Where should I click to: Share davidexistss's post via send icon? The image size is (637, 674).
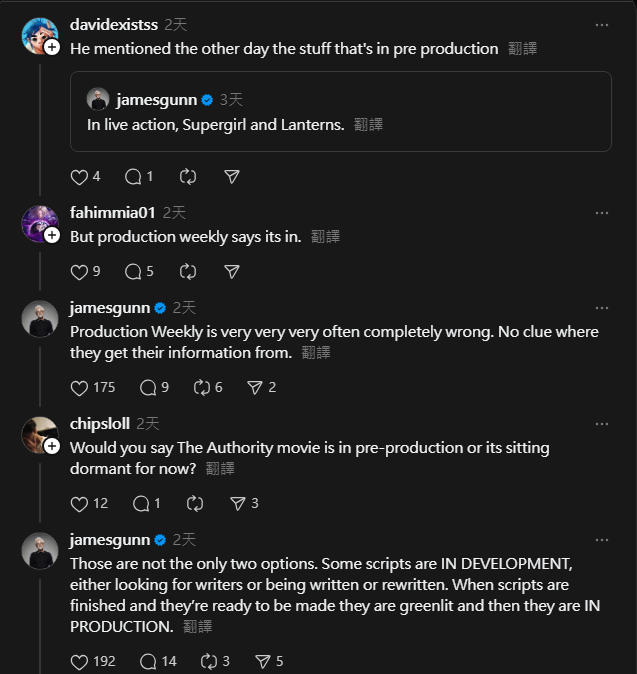[231, 176]
